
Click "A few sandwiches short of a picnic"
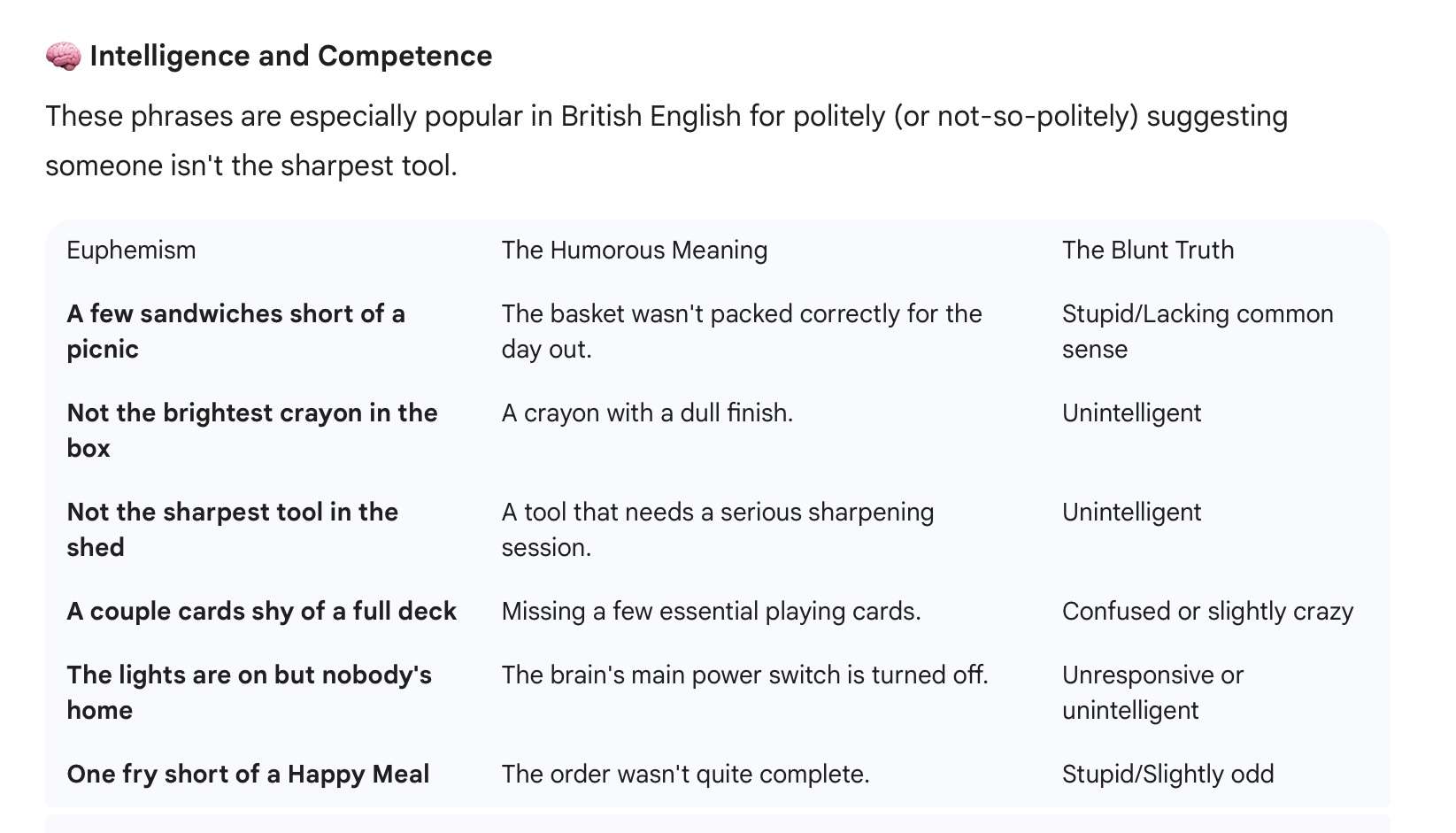[235, 331]
